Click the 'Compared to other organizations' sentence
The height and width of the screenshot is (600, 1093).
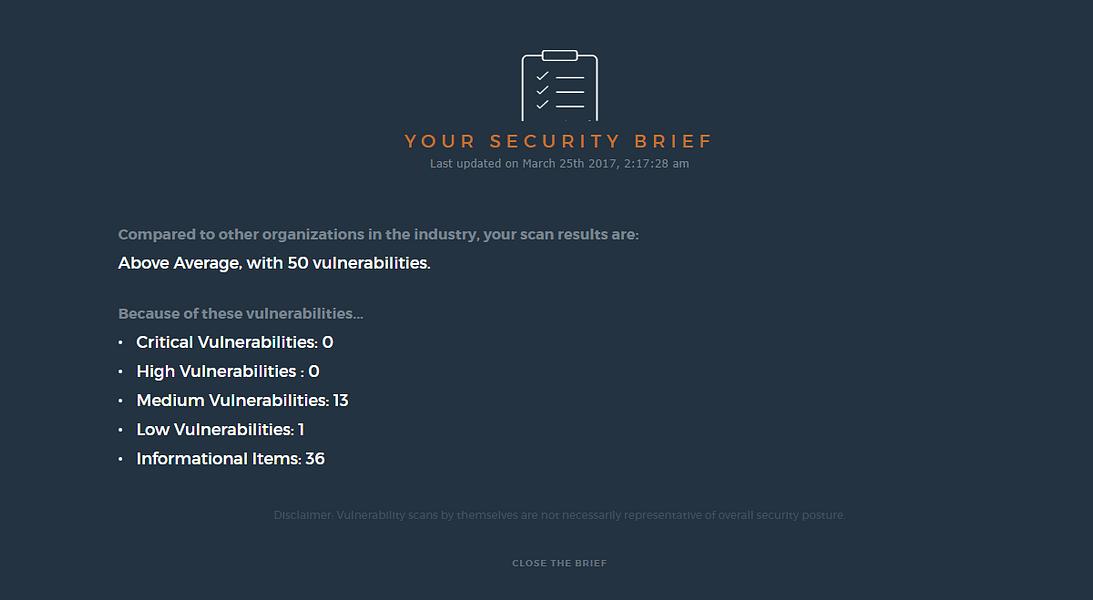tap(379, 235)
